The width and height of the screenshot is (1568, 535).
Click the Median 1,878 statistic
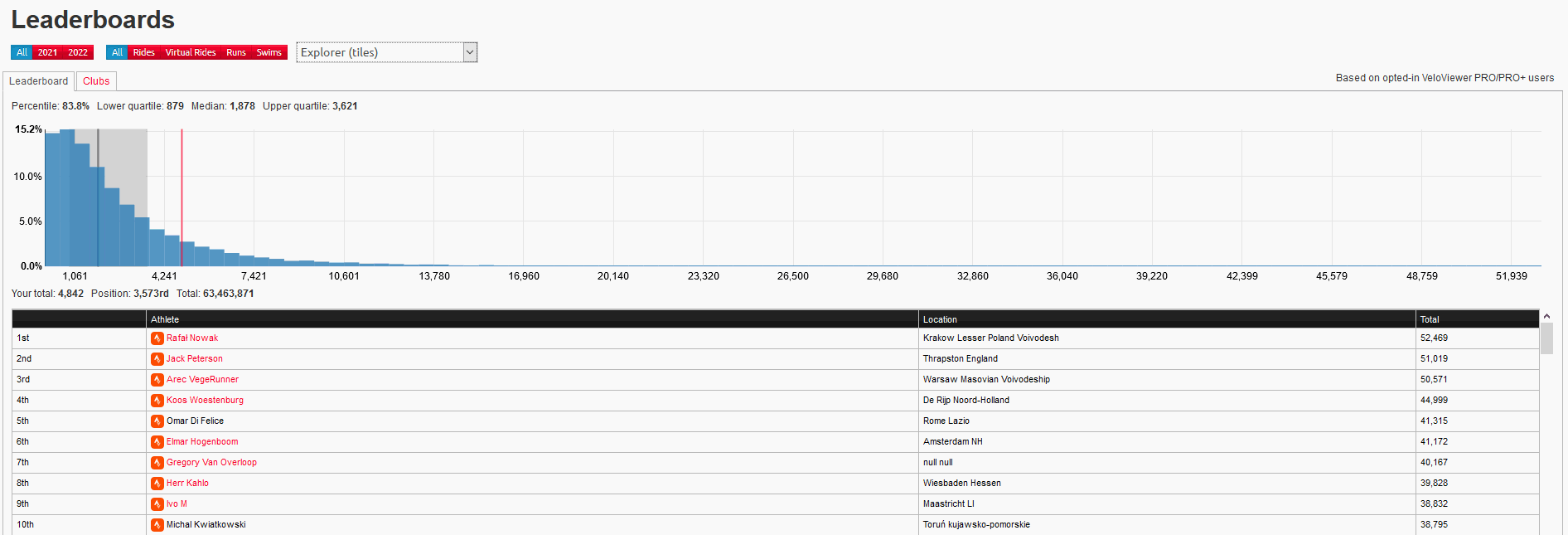tap(223, 106)
